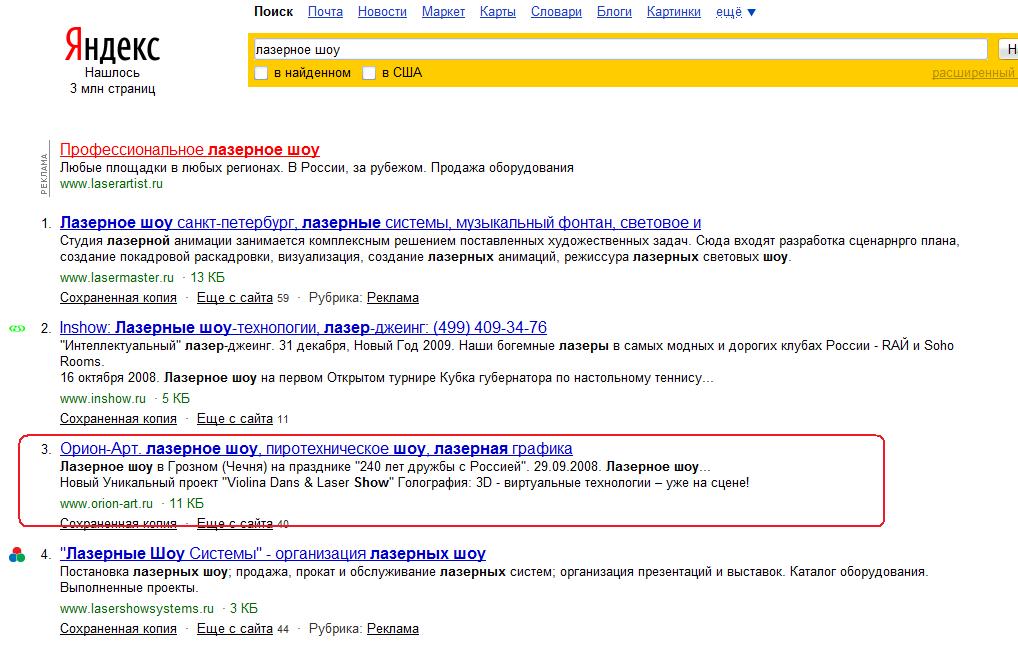The image size is (1018, 647).
Task: Click the www.inshow.ru URL
Action: [x=103, y=398]
